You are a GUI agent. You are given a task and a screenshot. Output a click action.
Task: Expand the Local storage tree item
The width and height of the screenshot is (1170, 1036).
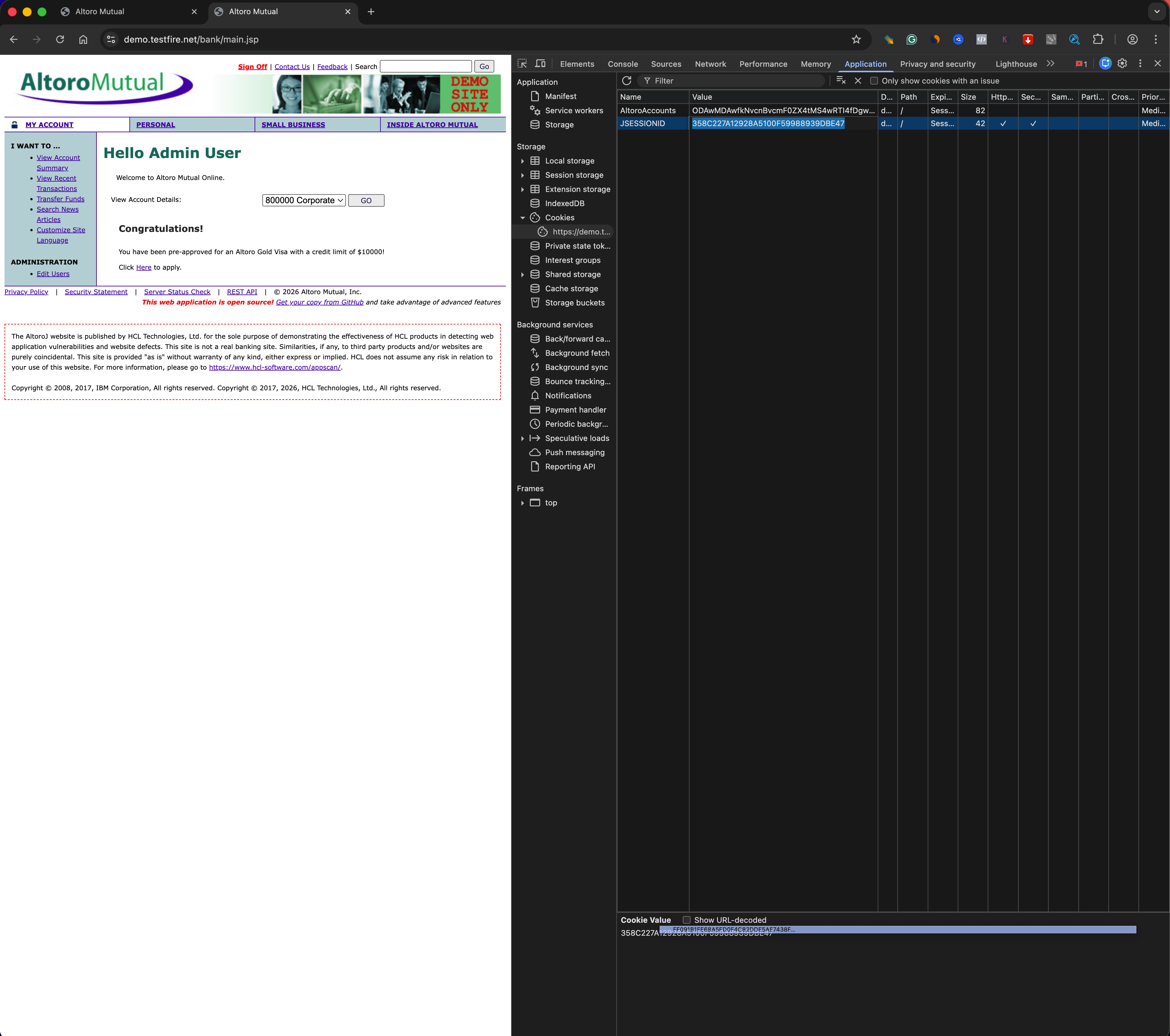pos(523,161)
